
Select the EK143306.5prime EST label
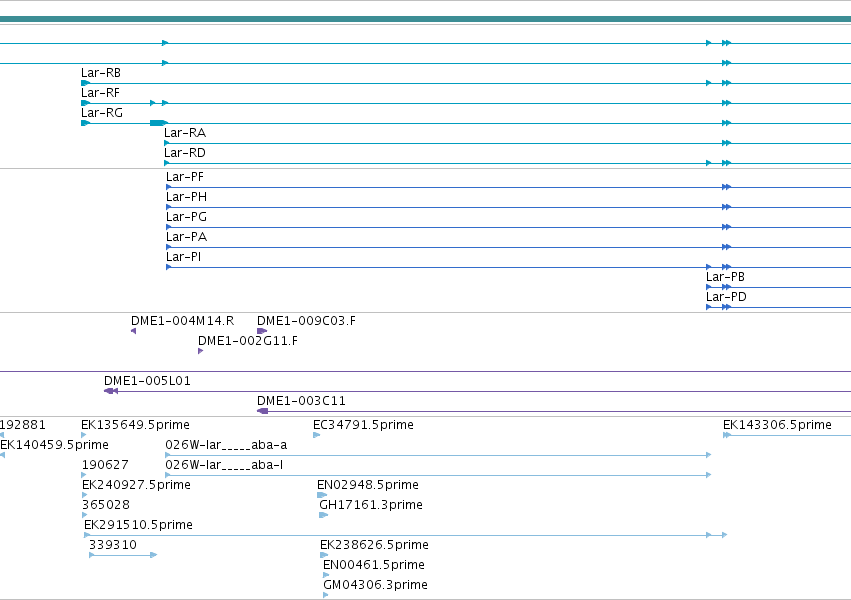[x=777, y=425]
